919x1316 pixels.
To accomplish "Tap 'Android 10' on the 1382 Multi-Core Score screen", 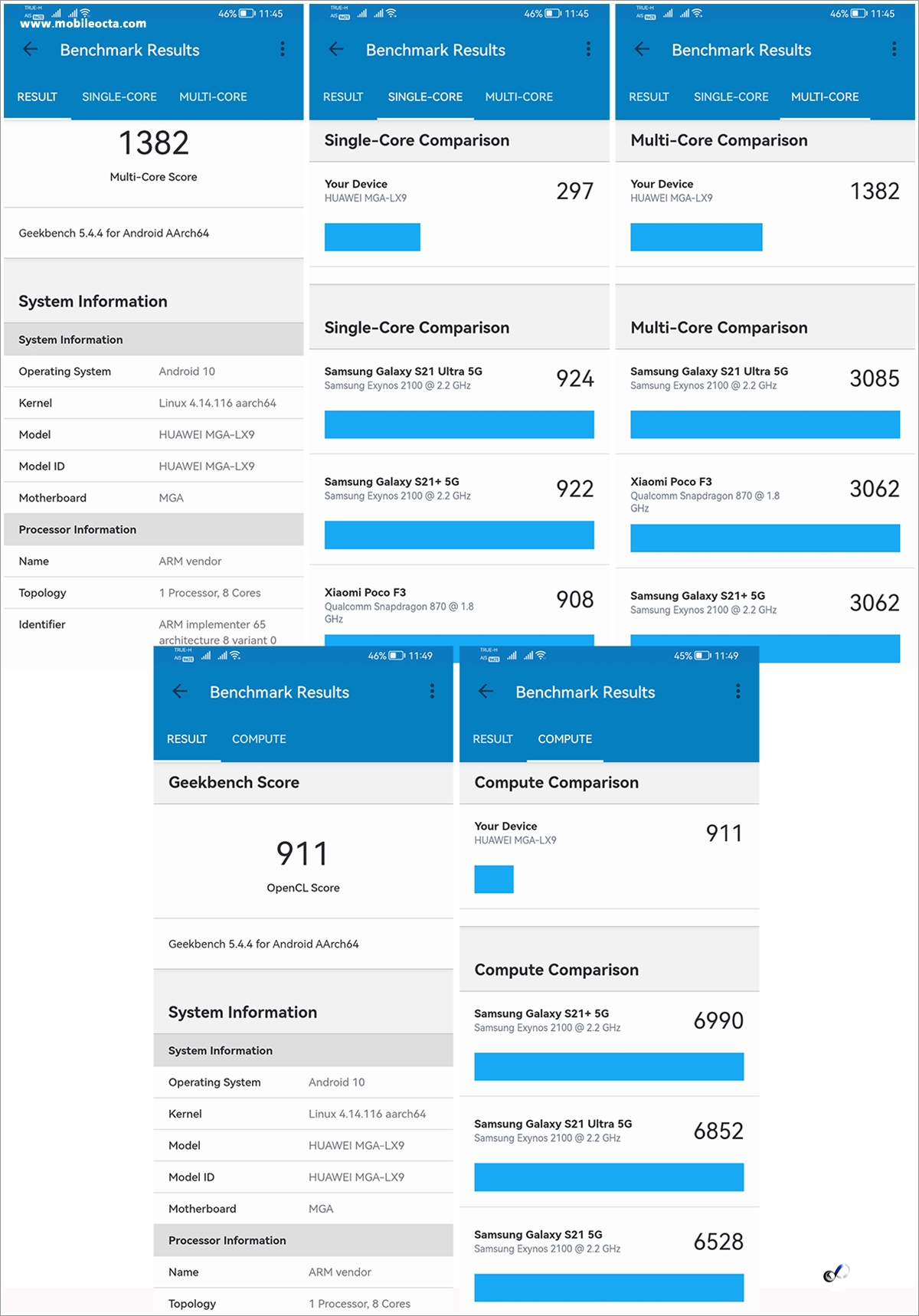I will click(x=187, y=372).
